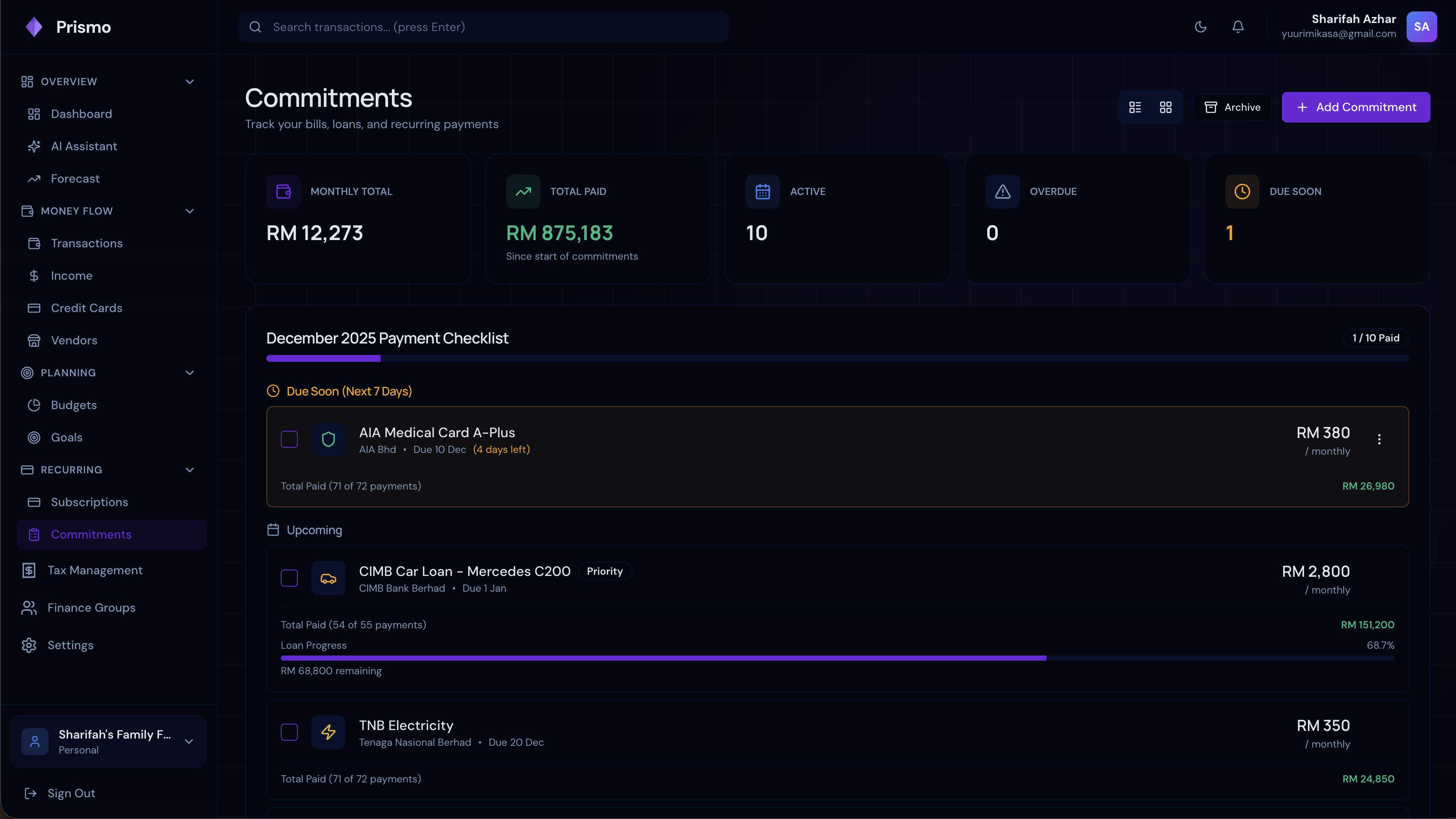Image resolution: width=1456 pixels, height=819 pixels.
Task: Collapse the Money Flow section chevron
Action: 190,211
